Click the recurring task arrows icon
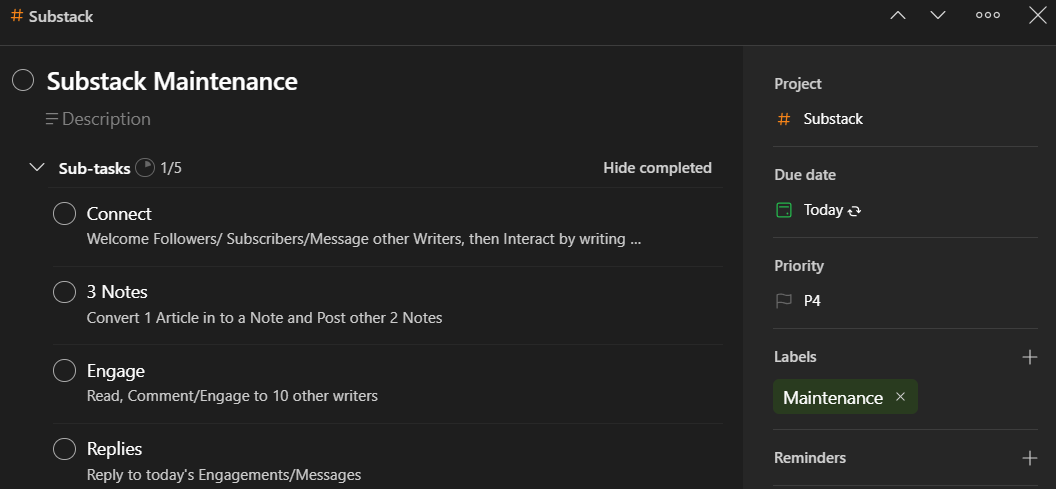Image resolution: width=1056 pixels, height=489 pixels. tap(855, 211)
